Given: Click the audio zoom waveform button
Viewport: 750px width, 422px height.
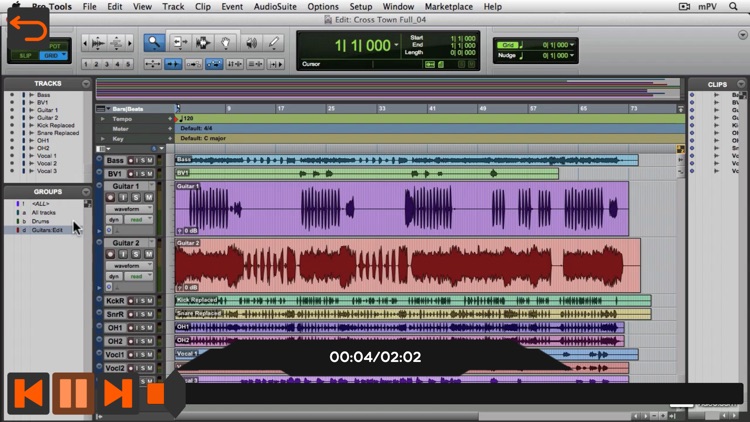Looking at the screenshot, I should point(98,43).
